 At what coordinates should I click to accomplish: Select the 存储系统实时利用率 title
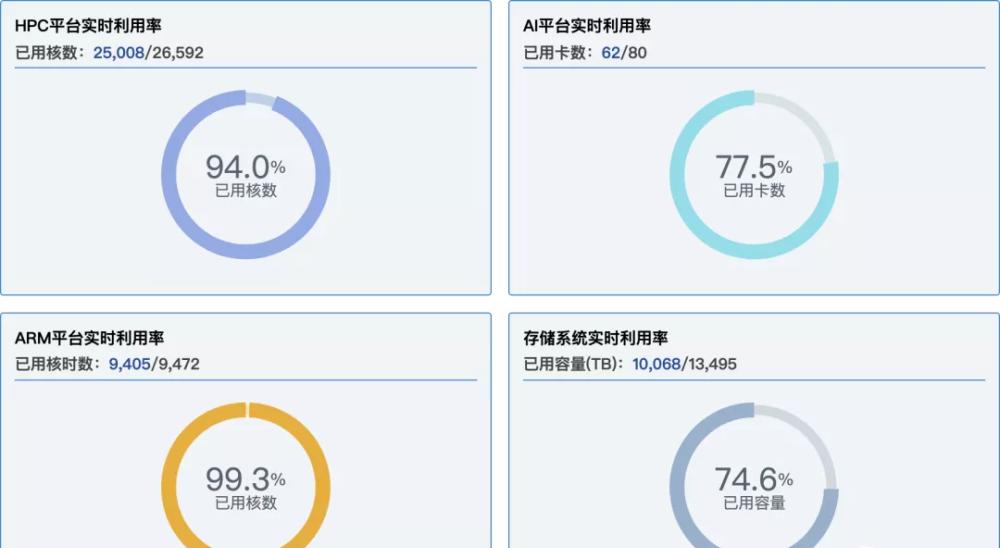click(x=595, y=337)
